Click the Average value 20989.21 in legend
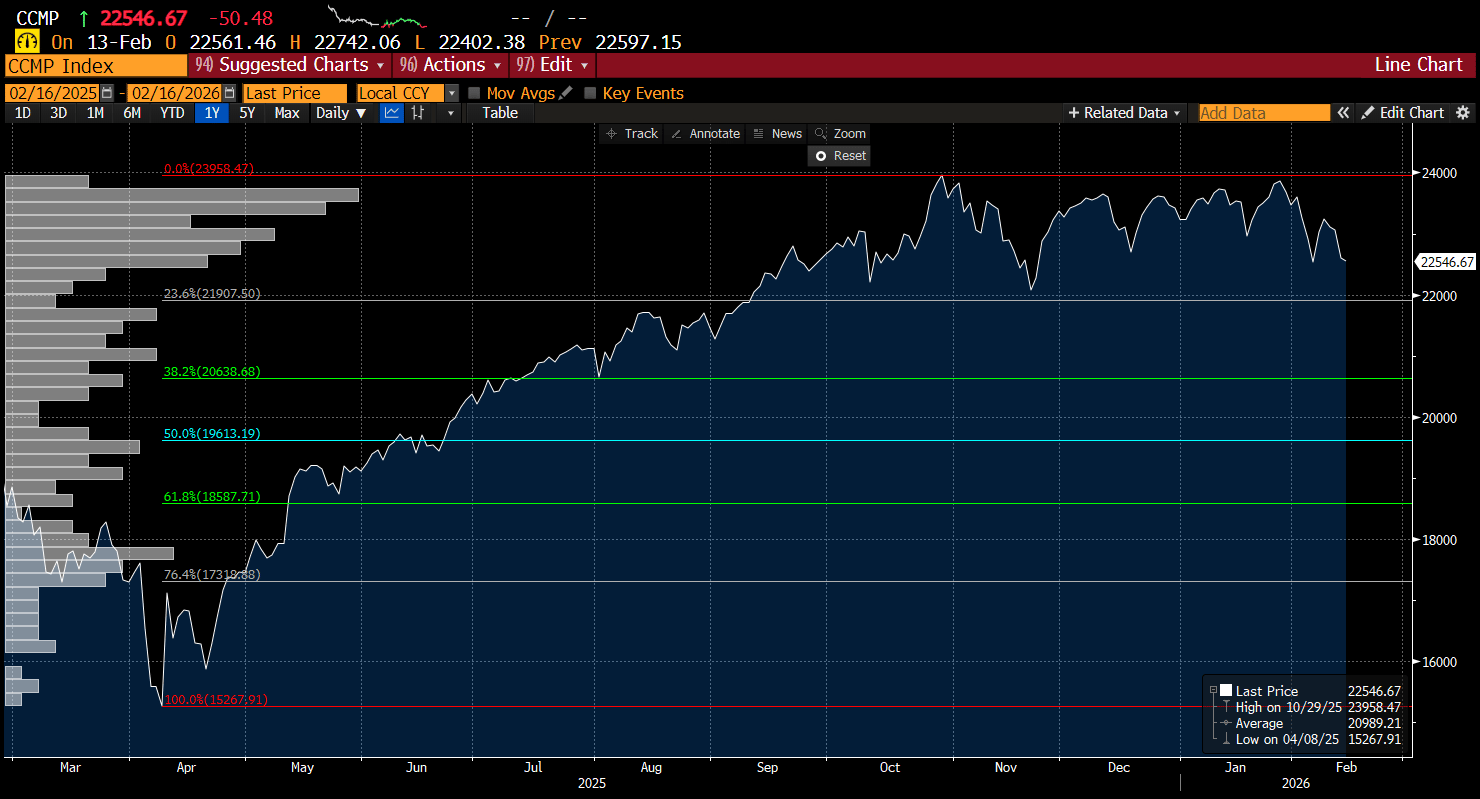 (1374, 723)
